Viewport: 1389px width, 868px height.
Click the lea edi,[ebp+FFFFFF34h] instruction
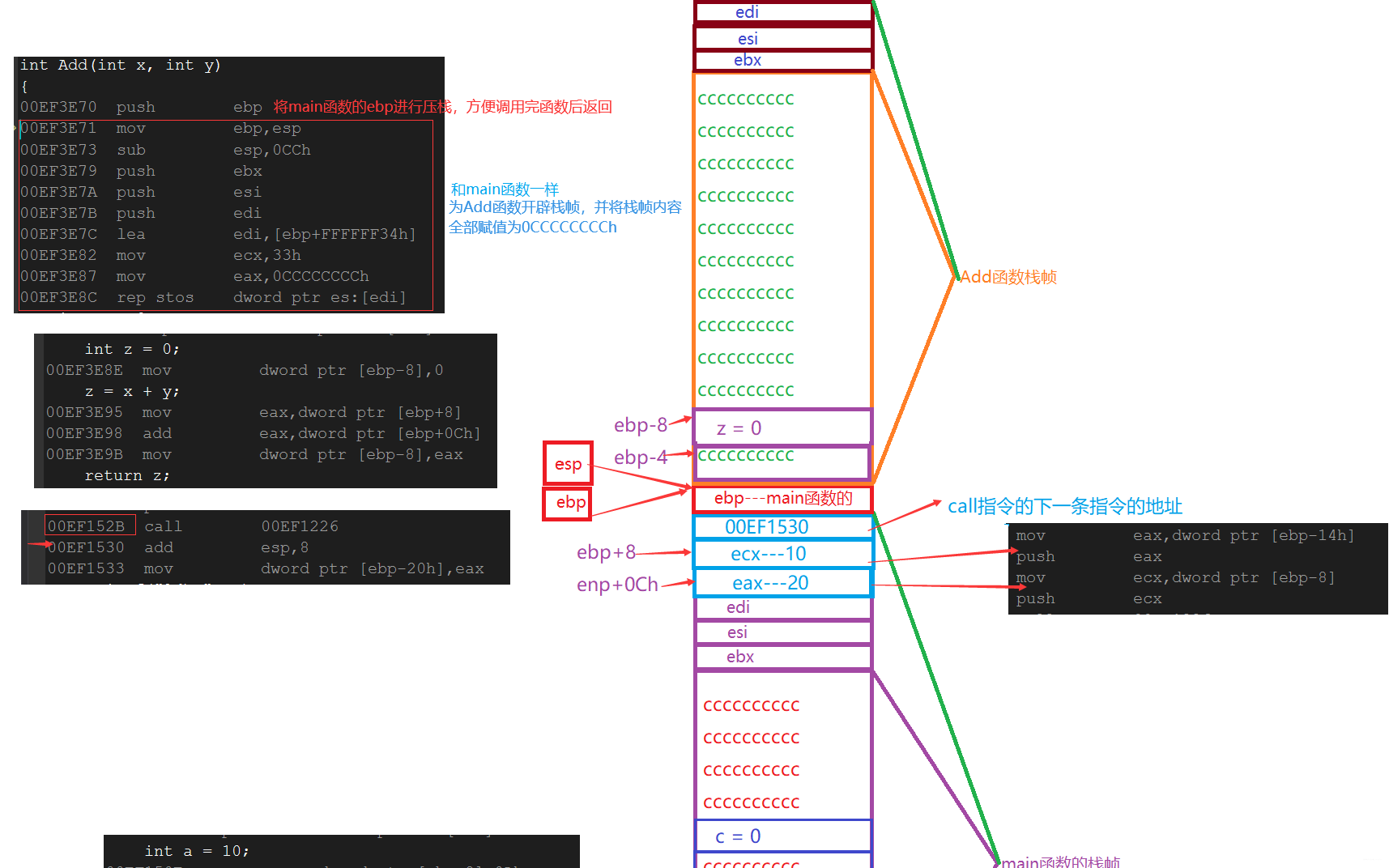(218, 234)
